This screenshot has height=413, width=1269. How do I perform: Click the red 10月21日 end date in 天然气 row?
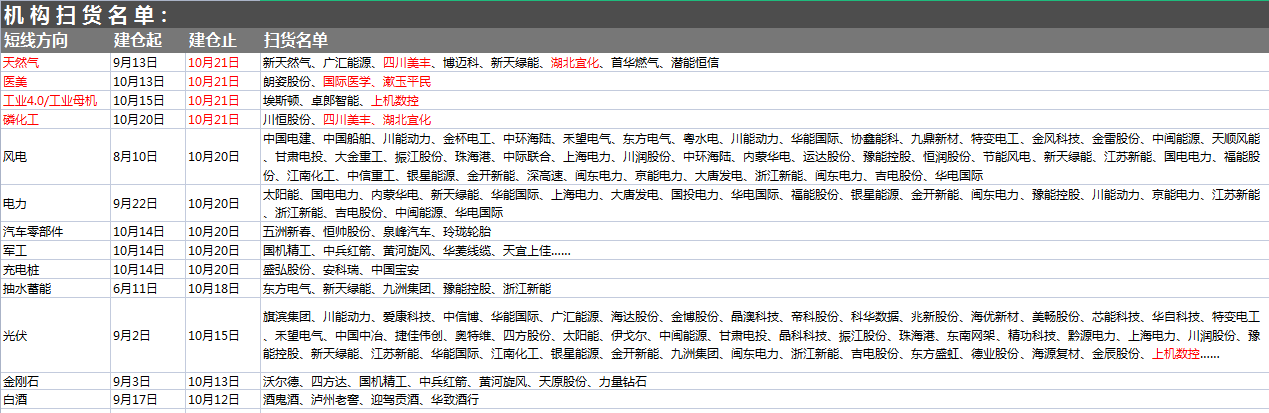click(x=222, y=62)
